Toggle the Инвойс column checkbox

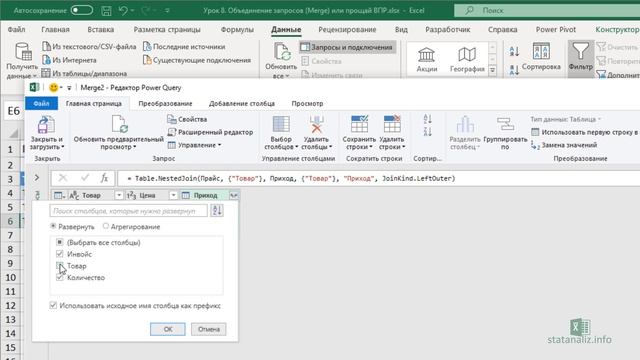click(x=60, y=254)
